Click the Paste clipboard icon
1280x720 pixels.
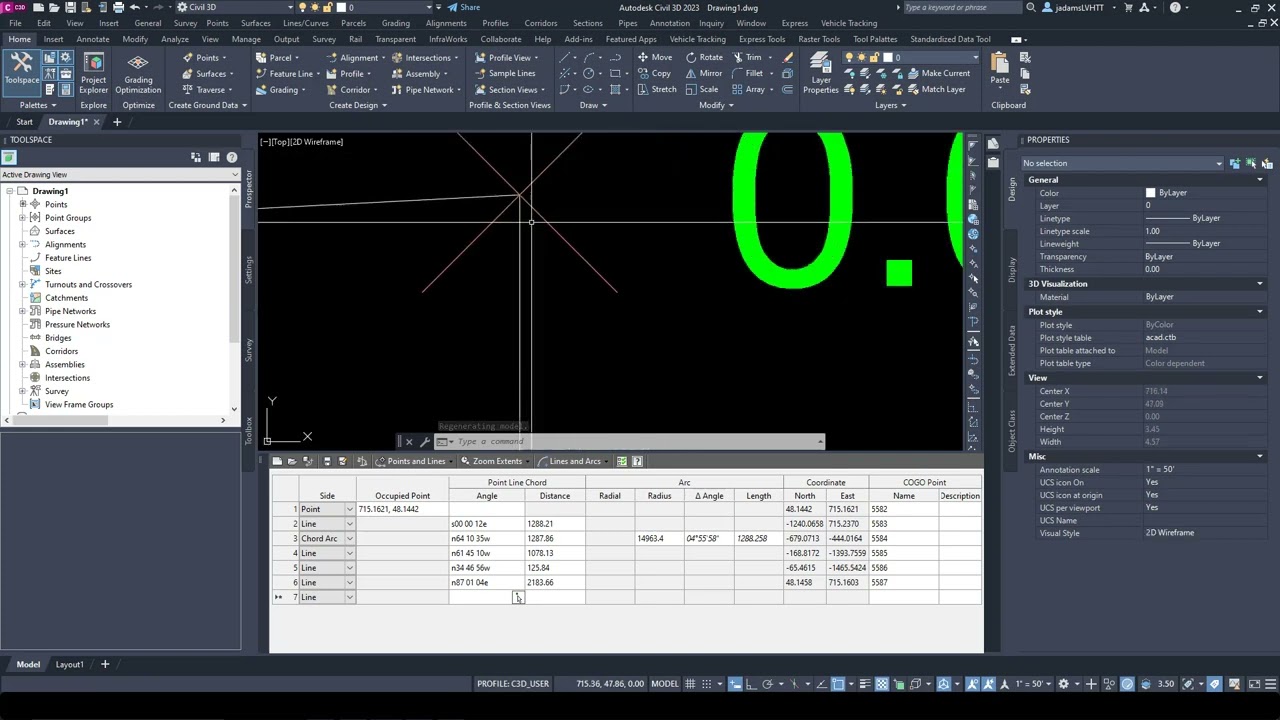pyautogui.click(x=999, y=68)
